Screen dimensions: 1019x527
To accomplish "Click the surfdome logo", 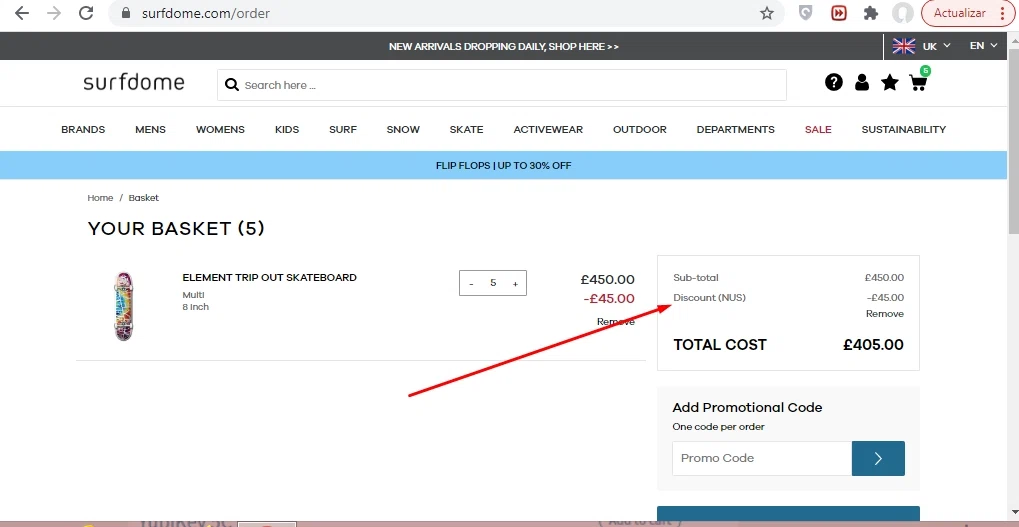I will coord(134,83).
